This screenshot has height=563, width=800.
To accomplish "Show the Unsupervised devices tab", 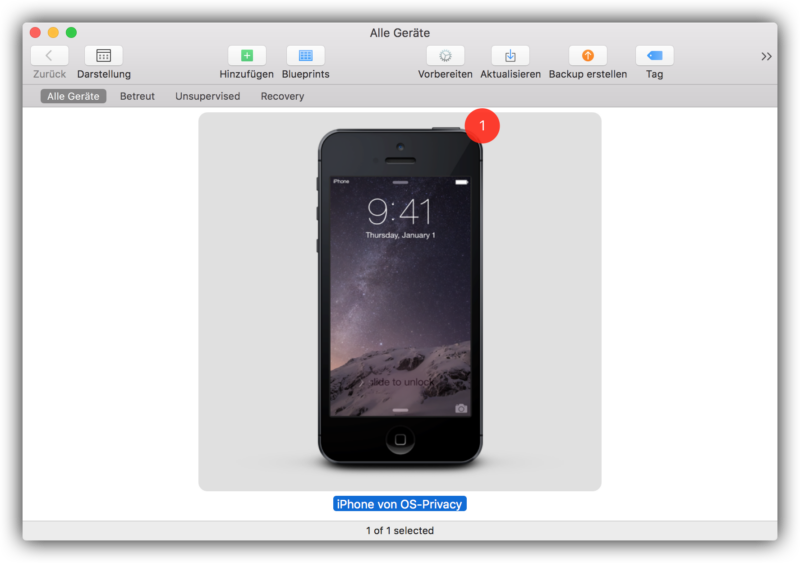I will pos(207,97).
